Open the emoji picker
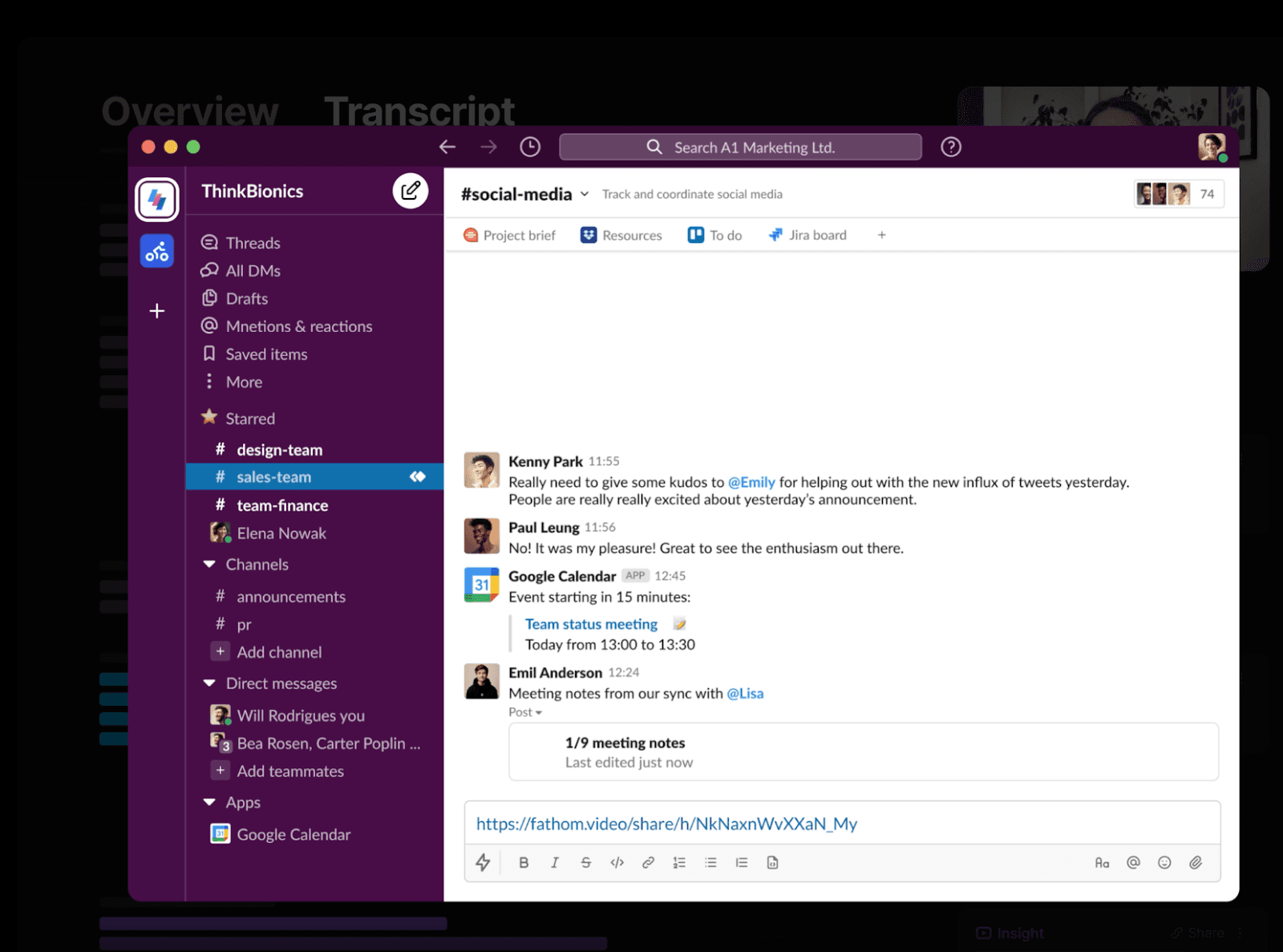This screenshot has height=952, width=1283. [x=1164, y=863]
